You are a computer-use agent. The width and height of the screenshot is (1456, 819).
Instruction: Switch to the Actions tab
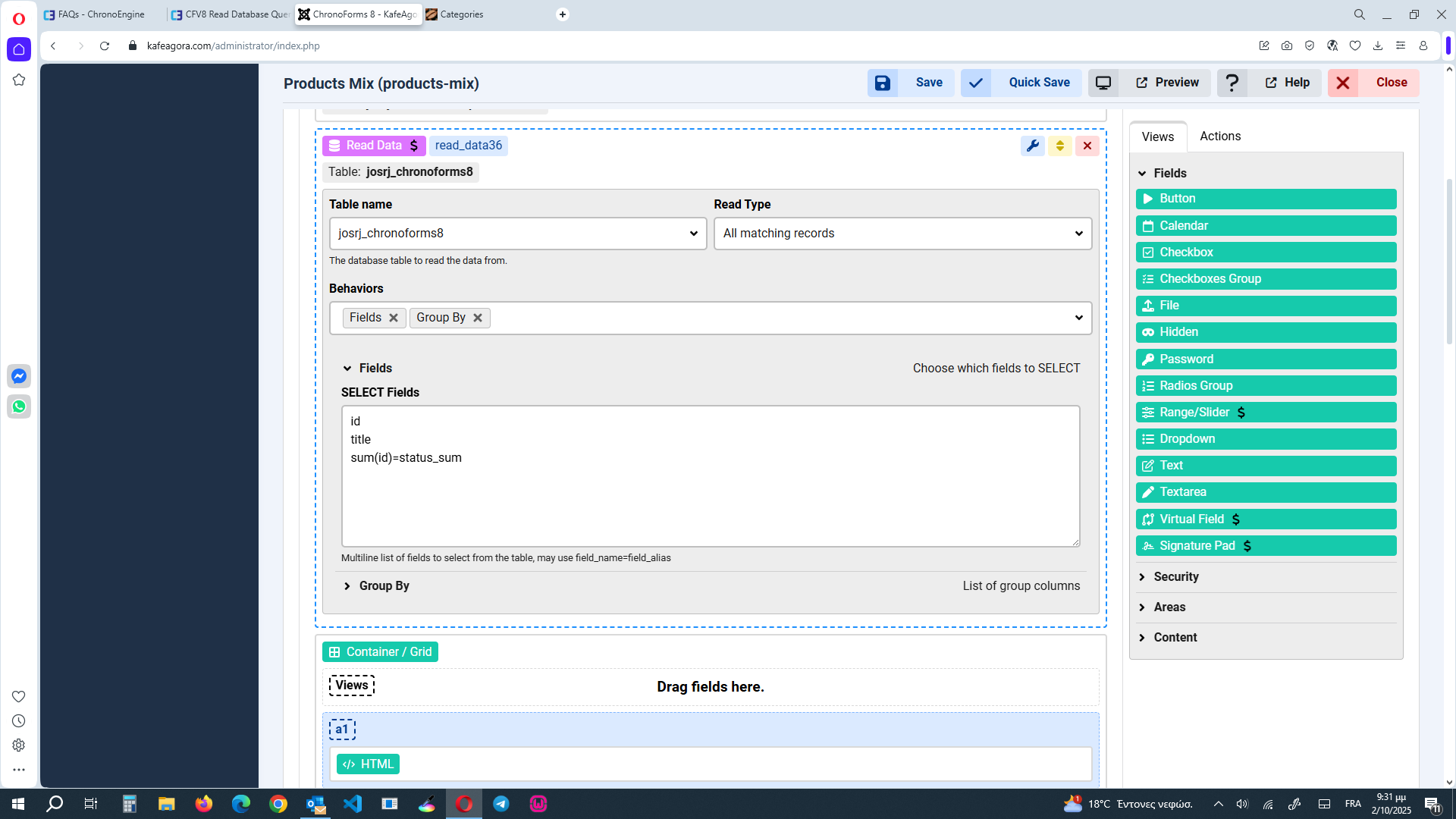1219,136
